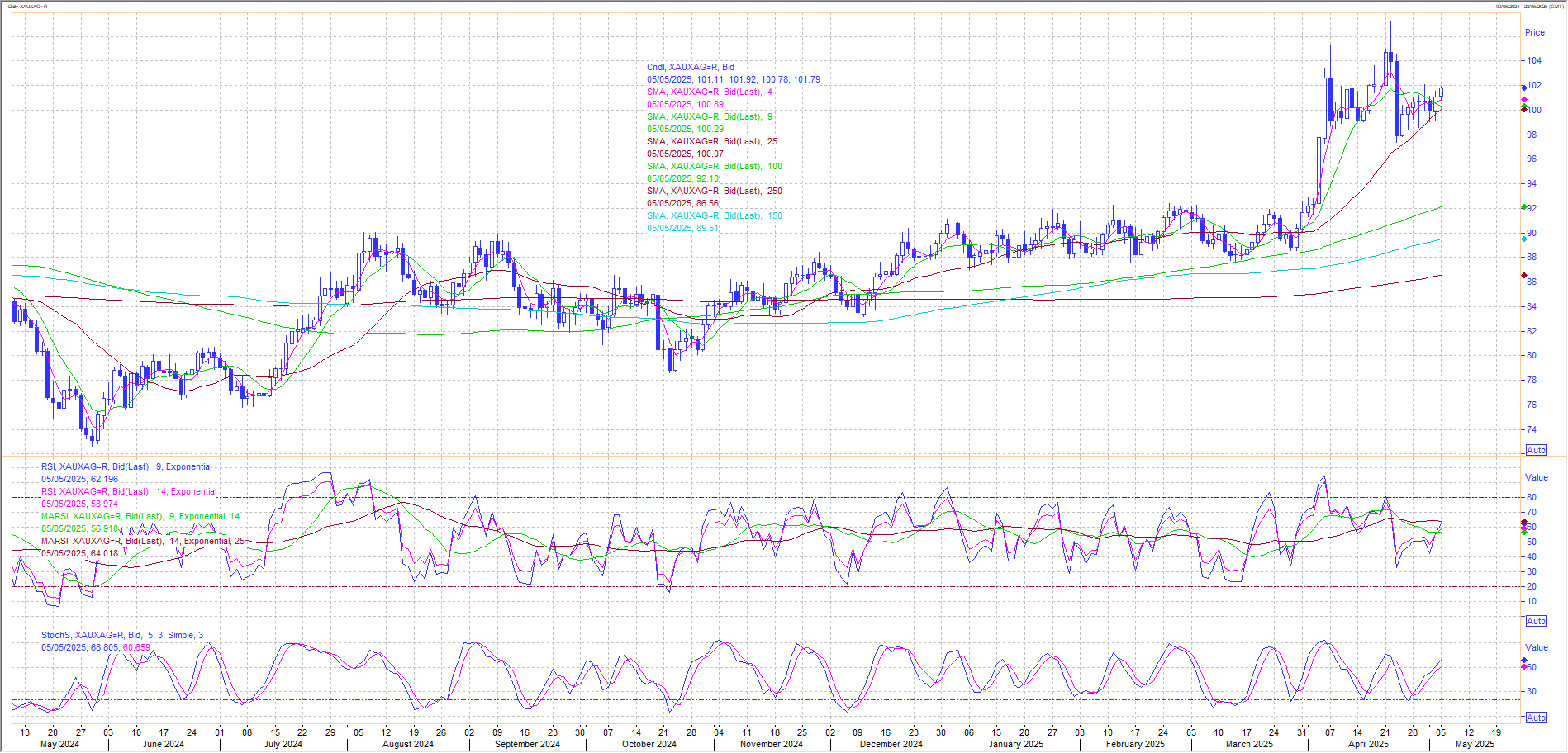Select the SMA 150 legend label
1568x753 pixels.
[715, 215]
